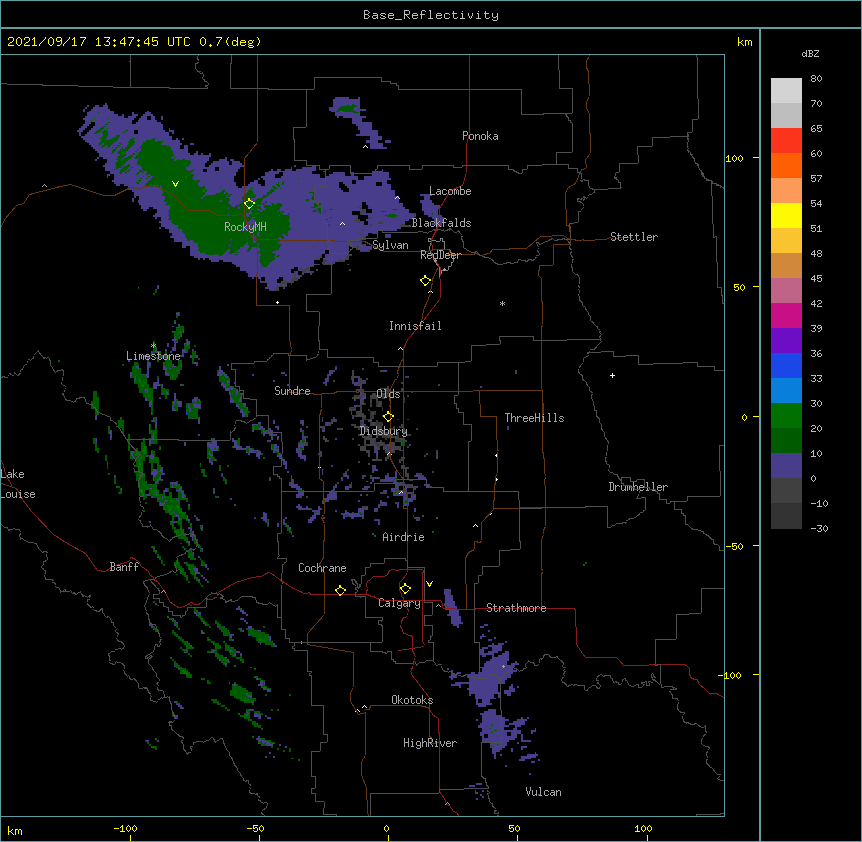The height and width of the screenshot is (842, 862).
Task: Click the yellow v marker northwest of RockyMH
Action: [x=175, y=184]
